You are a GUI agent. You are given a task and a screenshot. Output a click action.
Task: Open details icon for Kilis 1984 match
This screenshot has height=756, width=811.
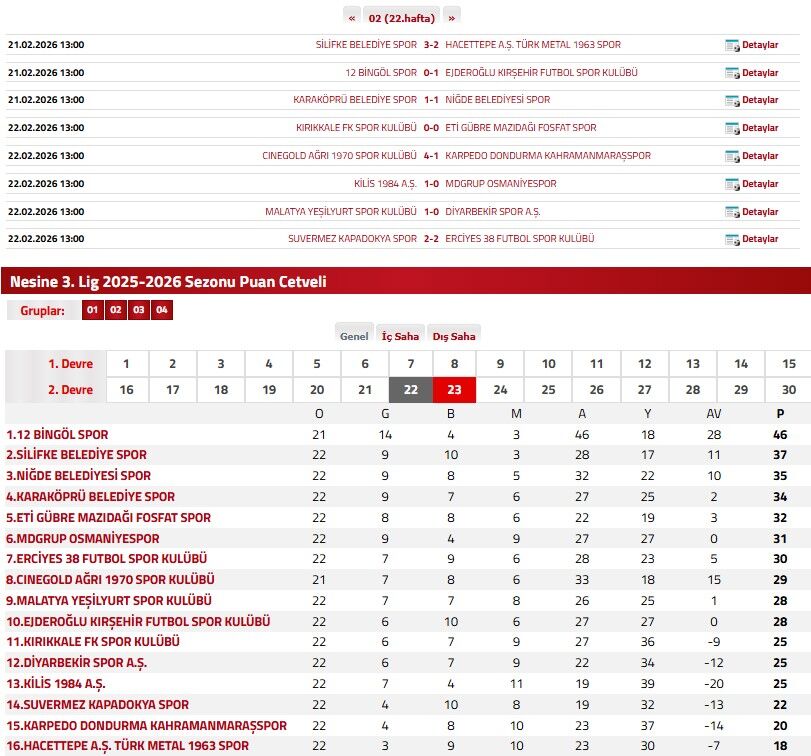[x=732, y=184]
